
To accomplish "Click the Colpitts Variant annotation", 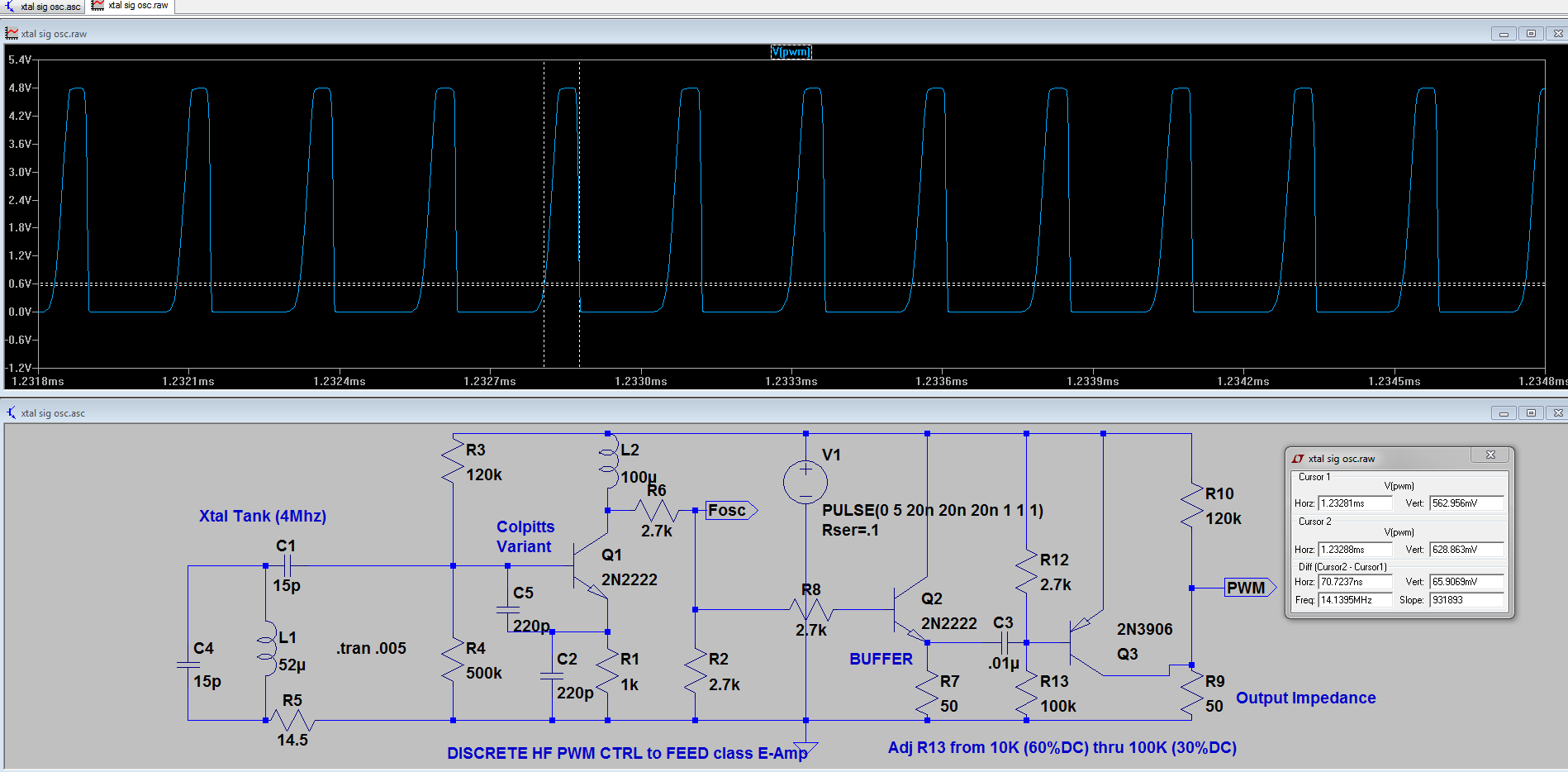I will [525, 536].
